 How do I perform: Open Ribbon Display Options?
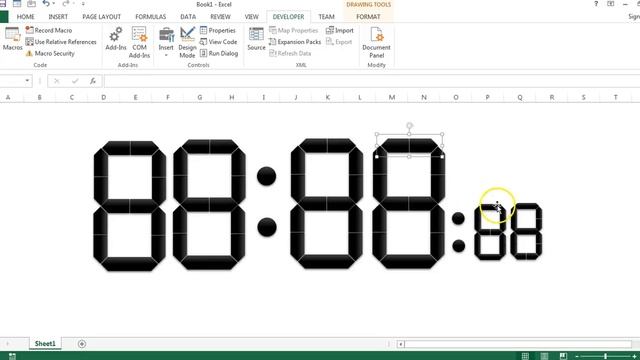[611, 4]
